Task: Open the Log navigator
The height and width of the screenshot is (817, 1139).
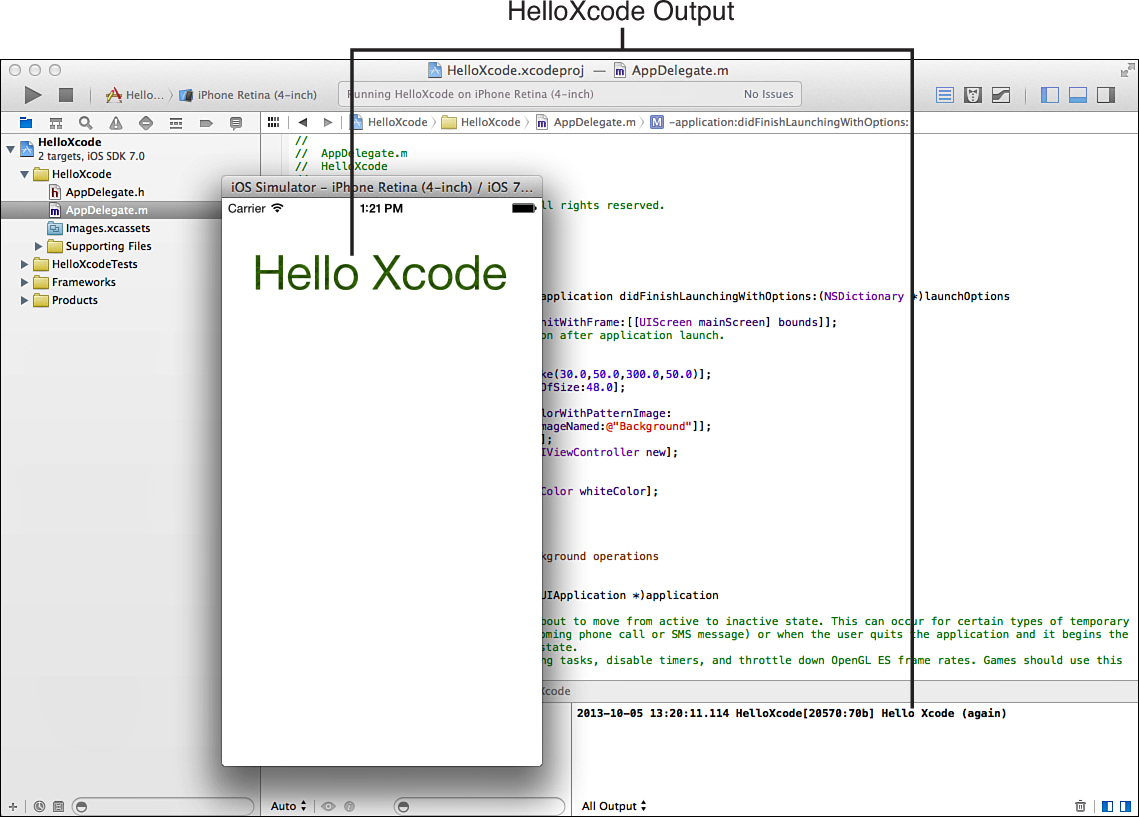Action: point(236,123)
